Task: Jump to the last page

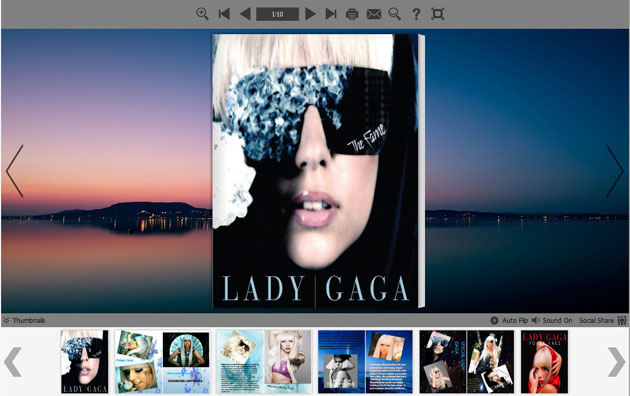Action: pyautogui.click(x=331, y=14)
